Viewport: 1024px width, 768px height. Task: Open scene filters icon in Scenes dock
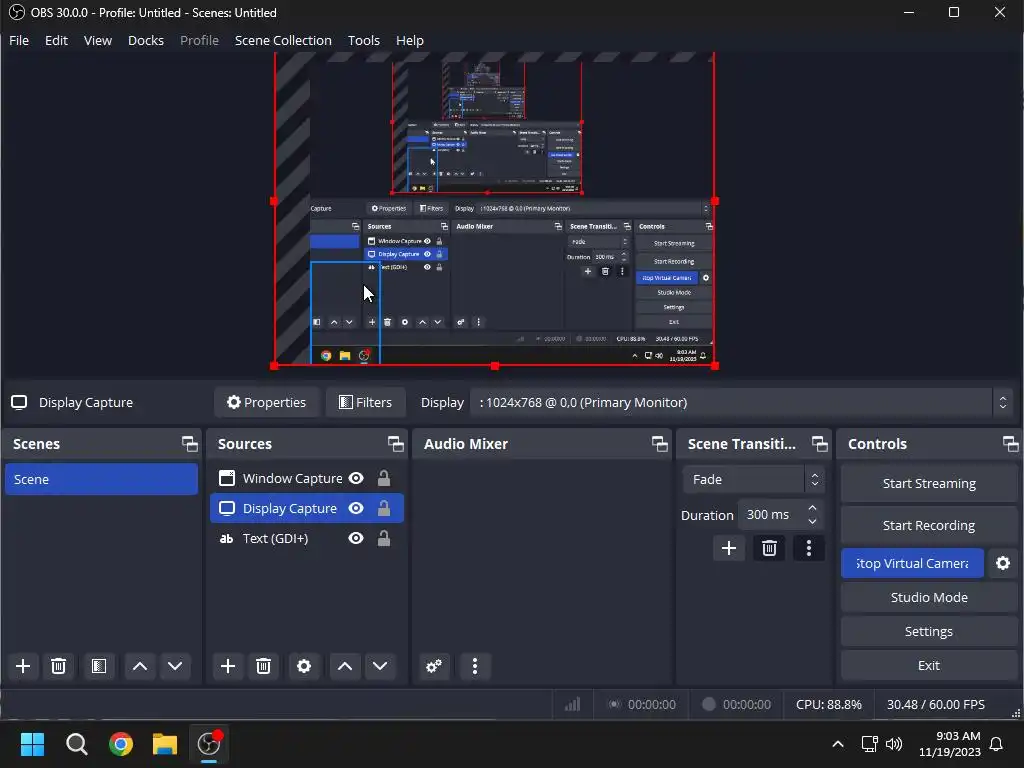(x=99, y=666)
